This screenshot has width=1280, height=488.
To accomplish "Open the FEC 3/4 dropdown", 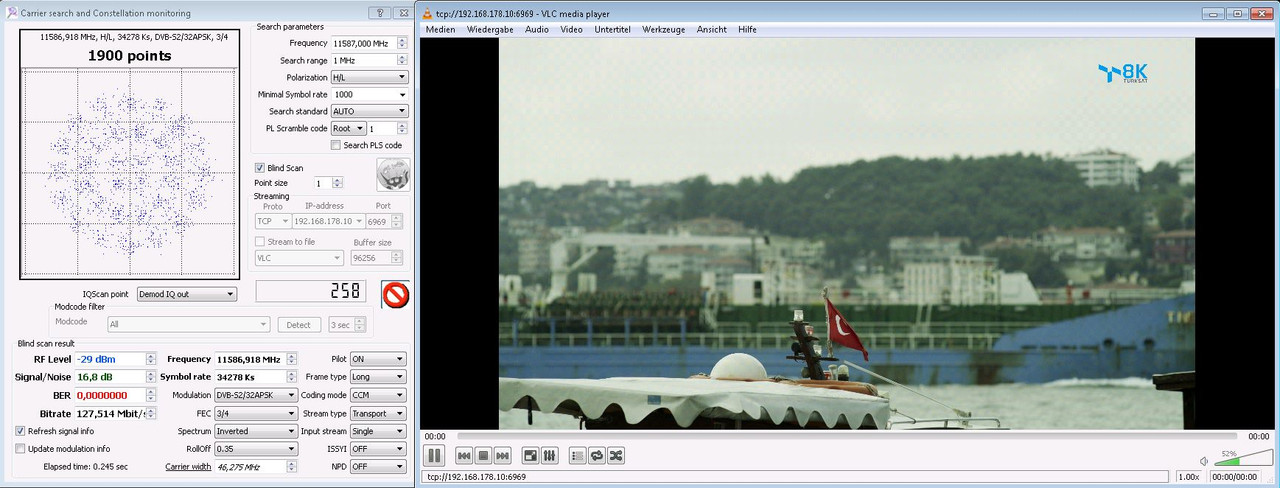I will (x=256, y=413).
